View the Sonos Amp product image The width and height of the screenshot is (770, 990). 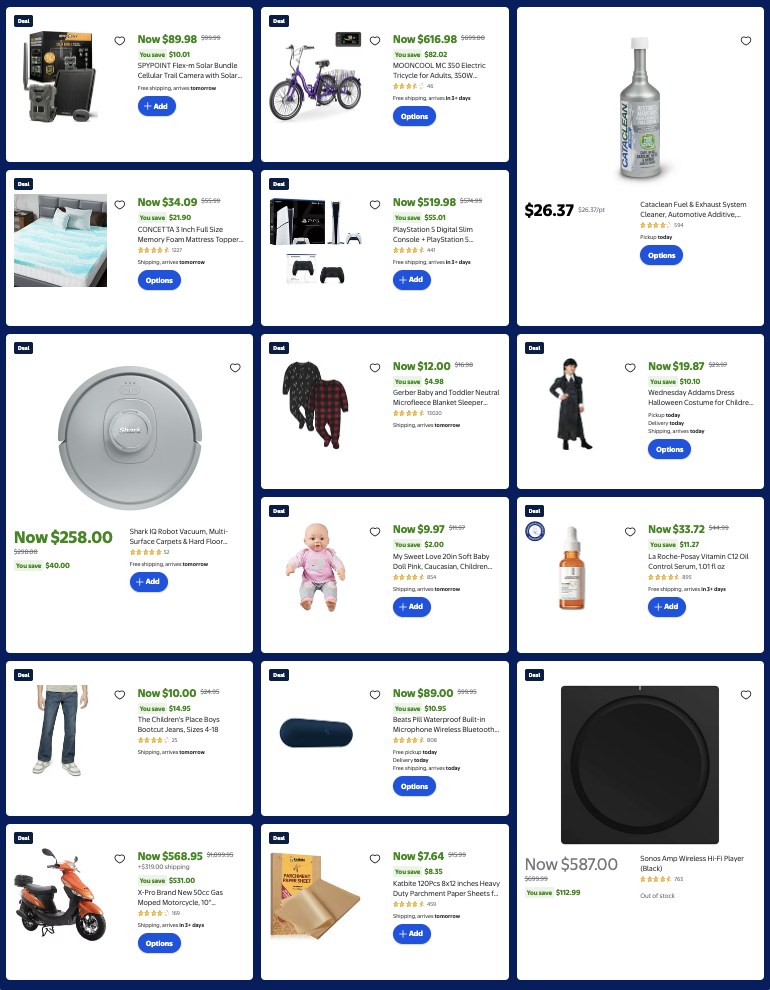point(640,765)
